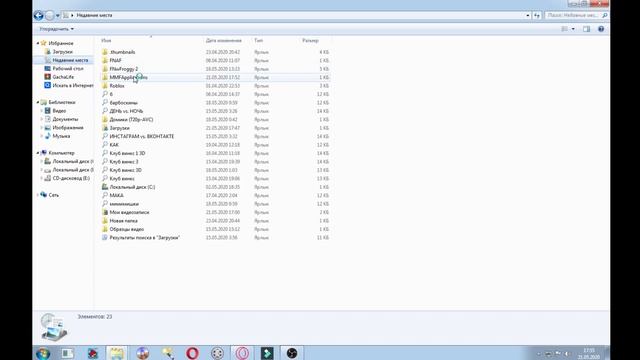Select Недавние места in the sidebar
This screenshot has width=640, height=360.
70,60
